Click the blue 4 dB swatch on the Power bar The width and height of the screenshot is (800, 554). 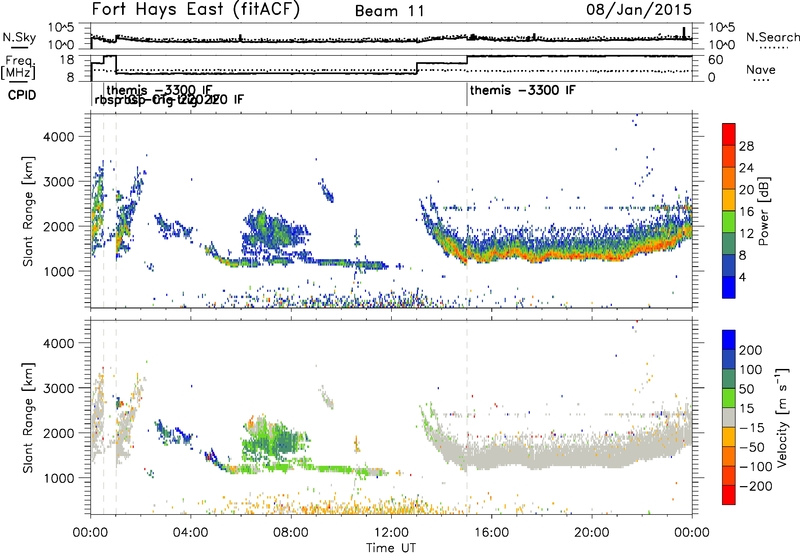coord(729,287)
